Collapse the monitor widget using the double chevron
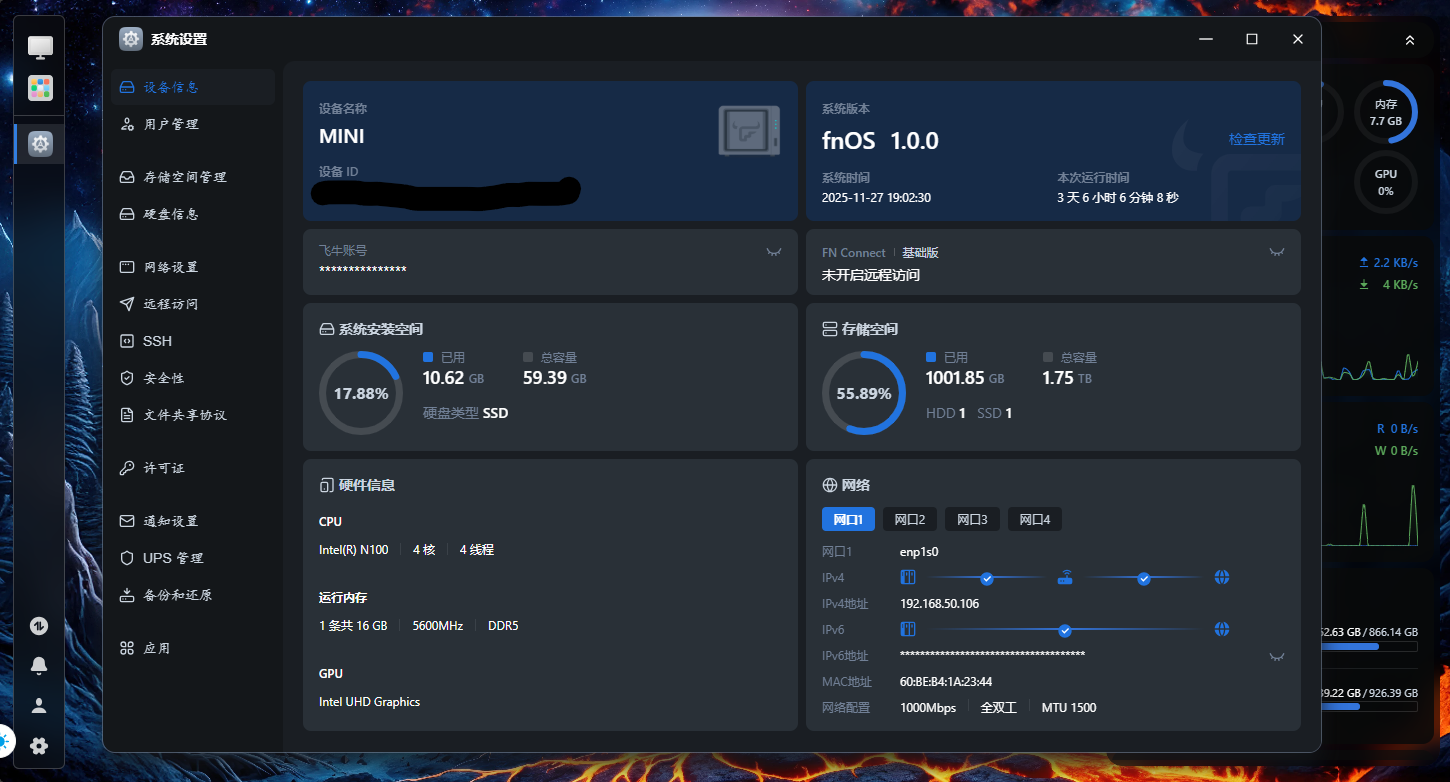The height and width of the screenshot is (782, 1450). pos(1410,40)
